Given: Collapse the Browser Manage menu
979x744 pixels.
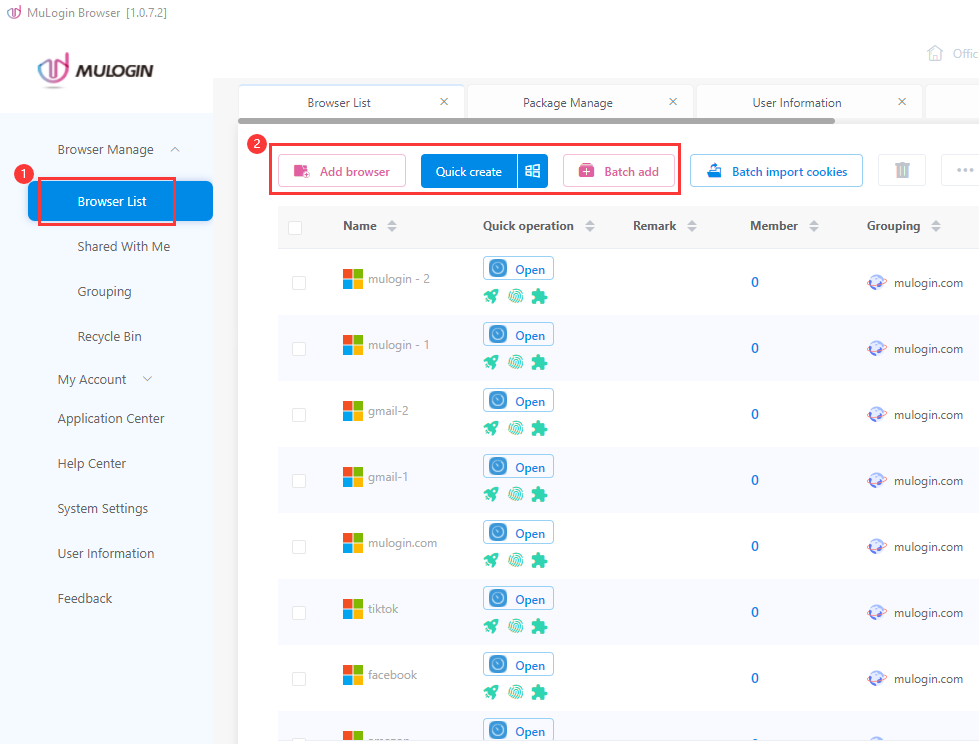Looking at the screenshot, I should (x=175, y=150).
